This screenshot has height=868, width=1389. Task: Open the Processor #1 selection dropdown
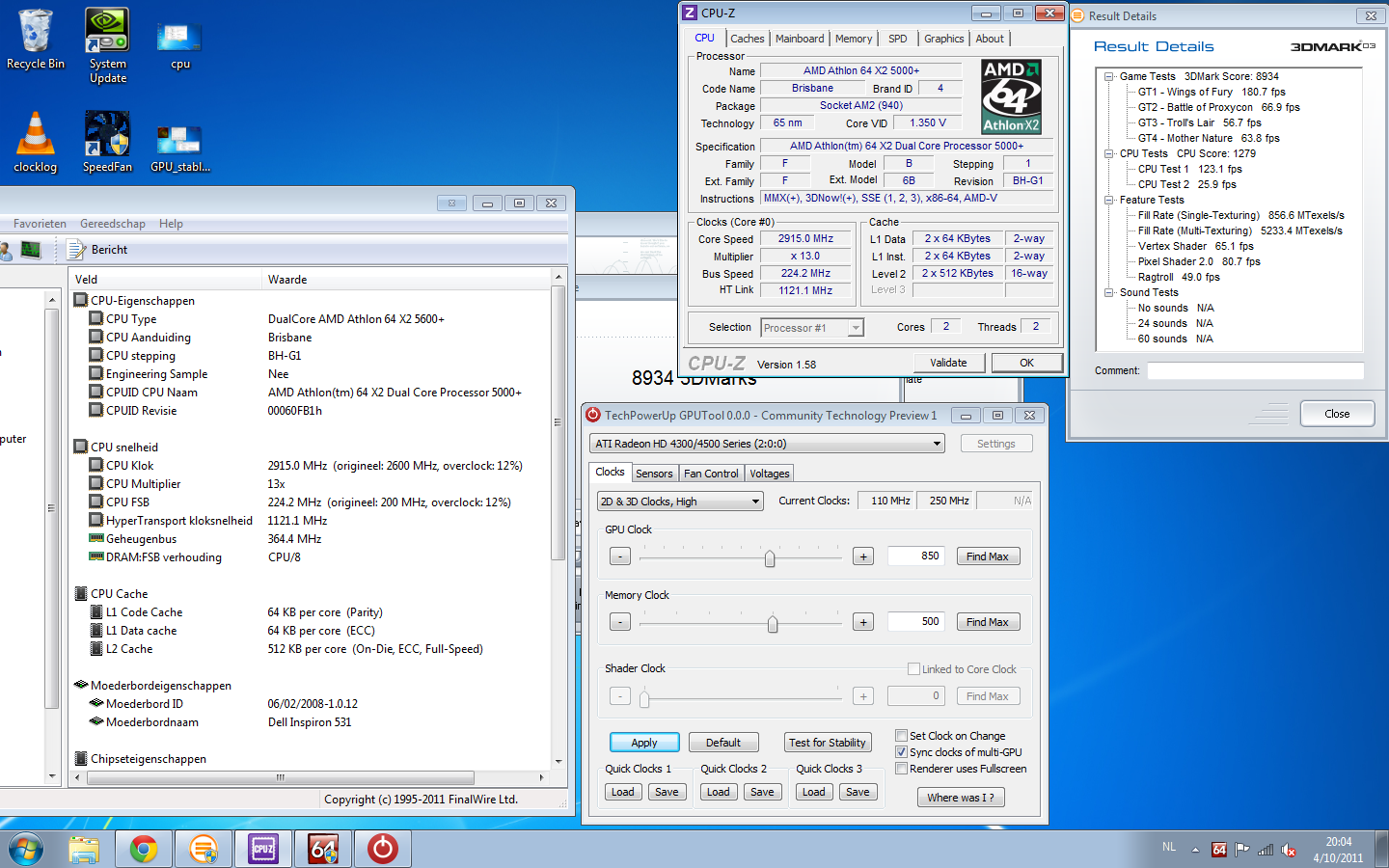(812, 328)
